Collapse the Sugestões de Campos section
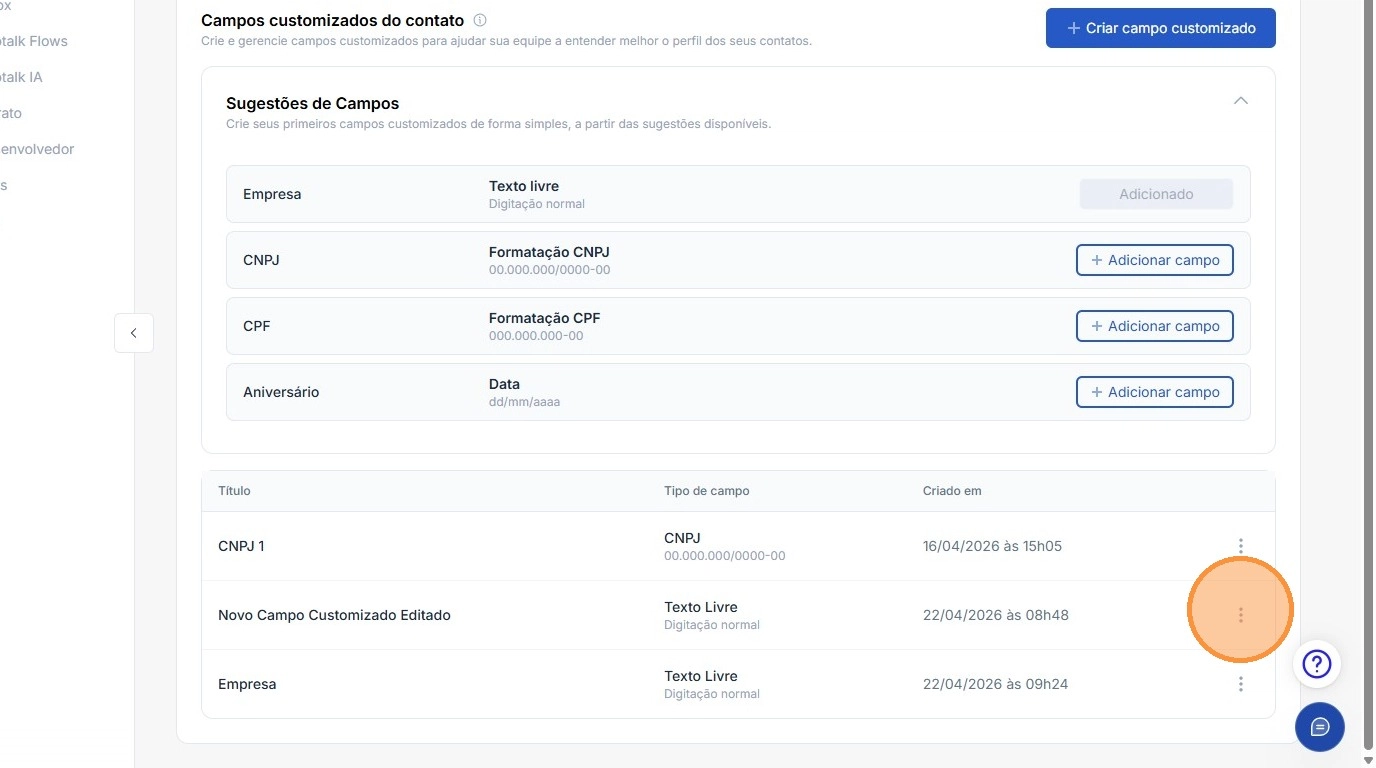This screenshot has height=768, width=1376. click(1241, 101)
